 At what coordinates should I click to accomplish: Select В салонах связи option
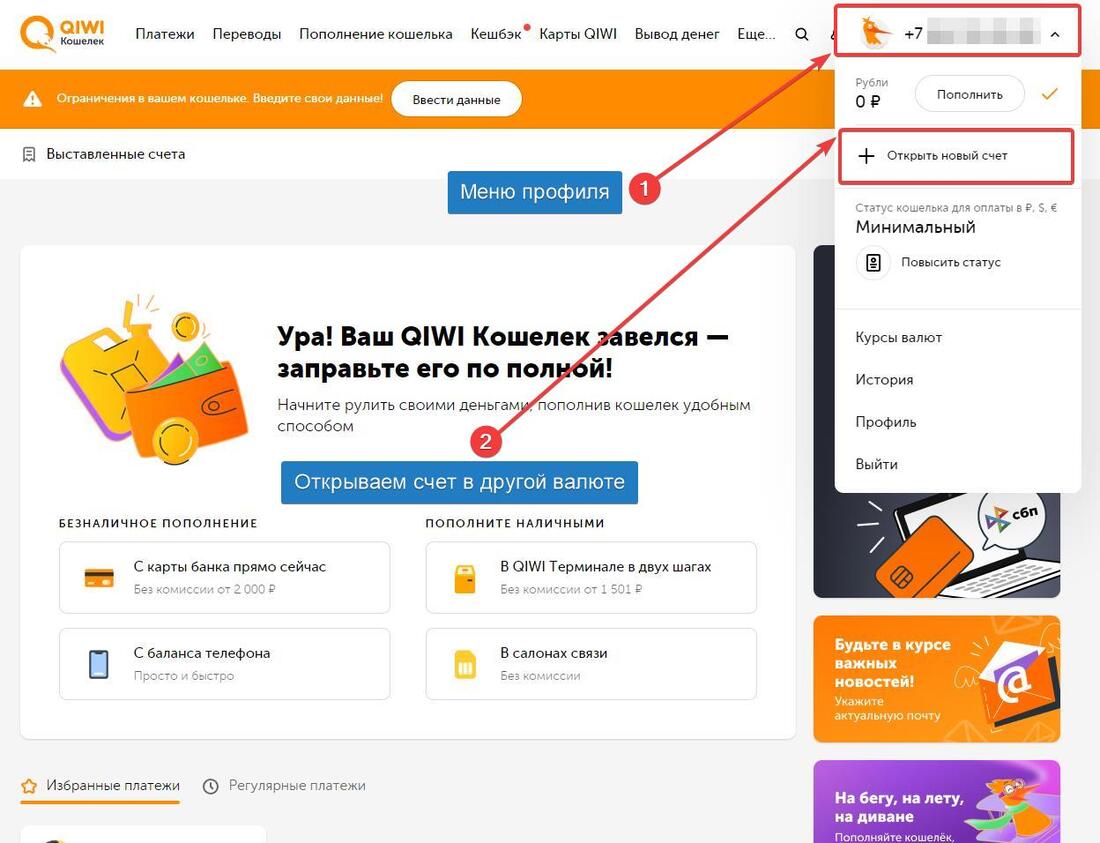point(591,664)
